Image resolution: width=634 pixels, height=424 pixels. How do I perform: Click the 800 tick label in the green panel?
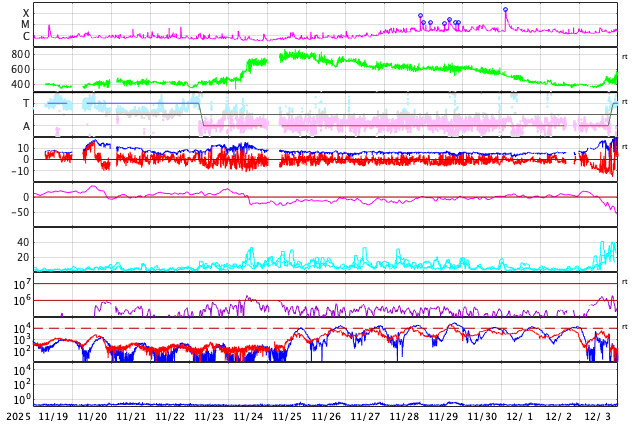tap(21, 54)
